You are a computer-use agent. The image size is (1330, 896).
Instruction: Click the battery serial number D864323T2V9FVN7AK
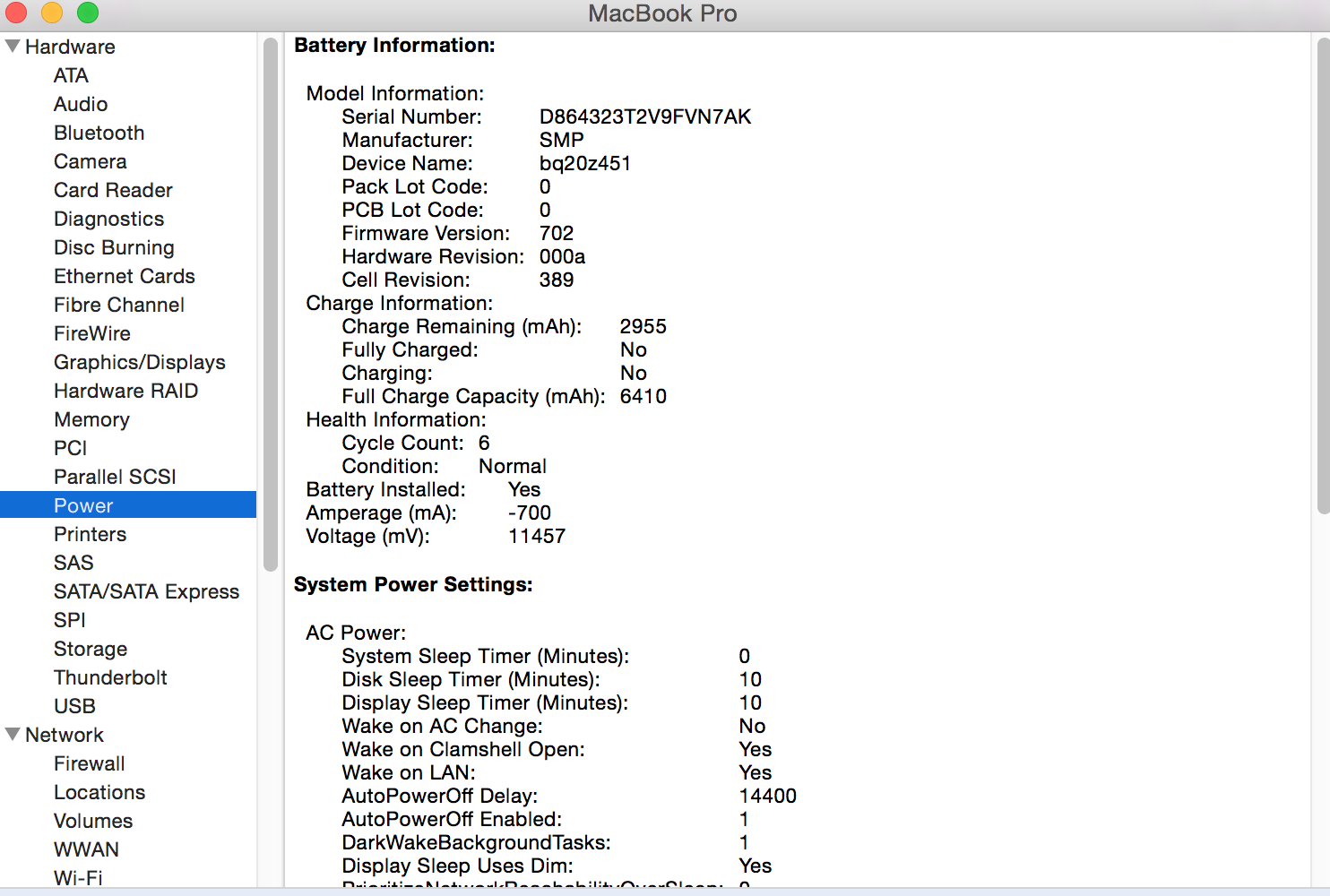[x=645, y=116]
